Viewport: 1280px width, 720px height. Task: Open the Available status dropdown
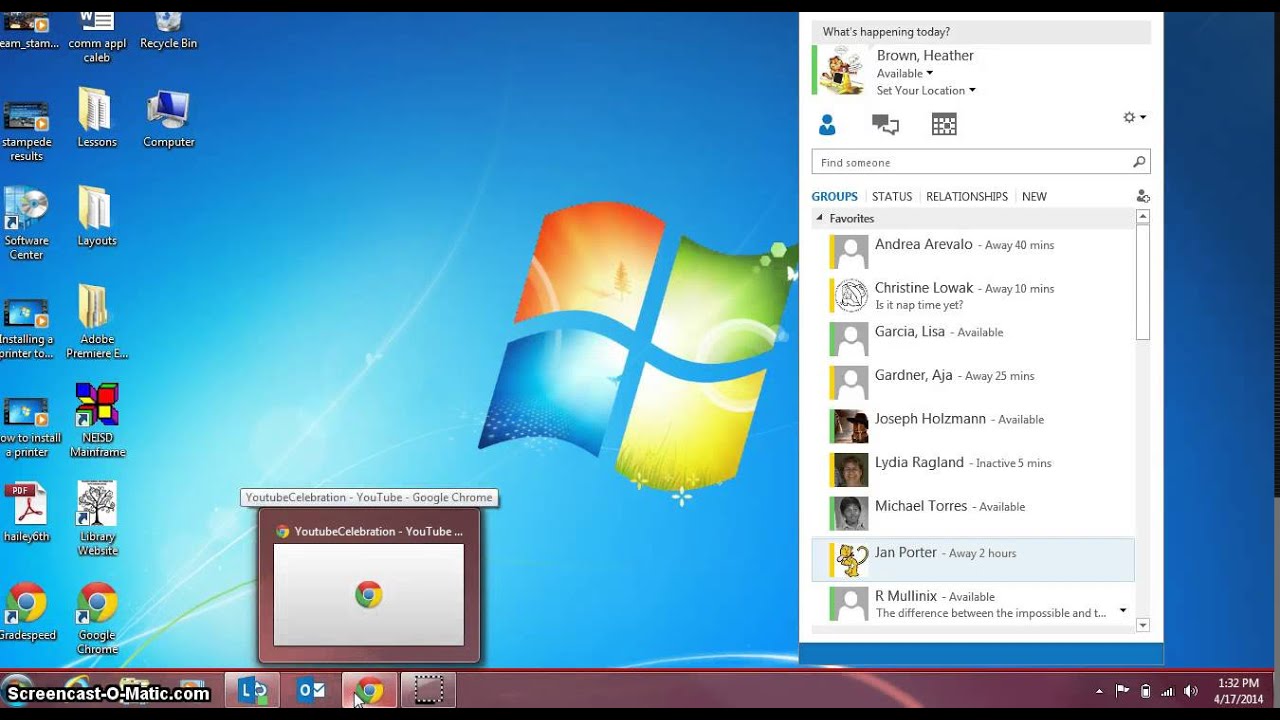pyautogui.click(x=905, y=73)
